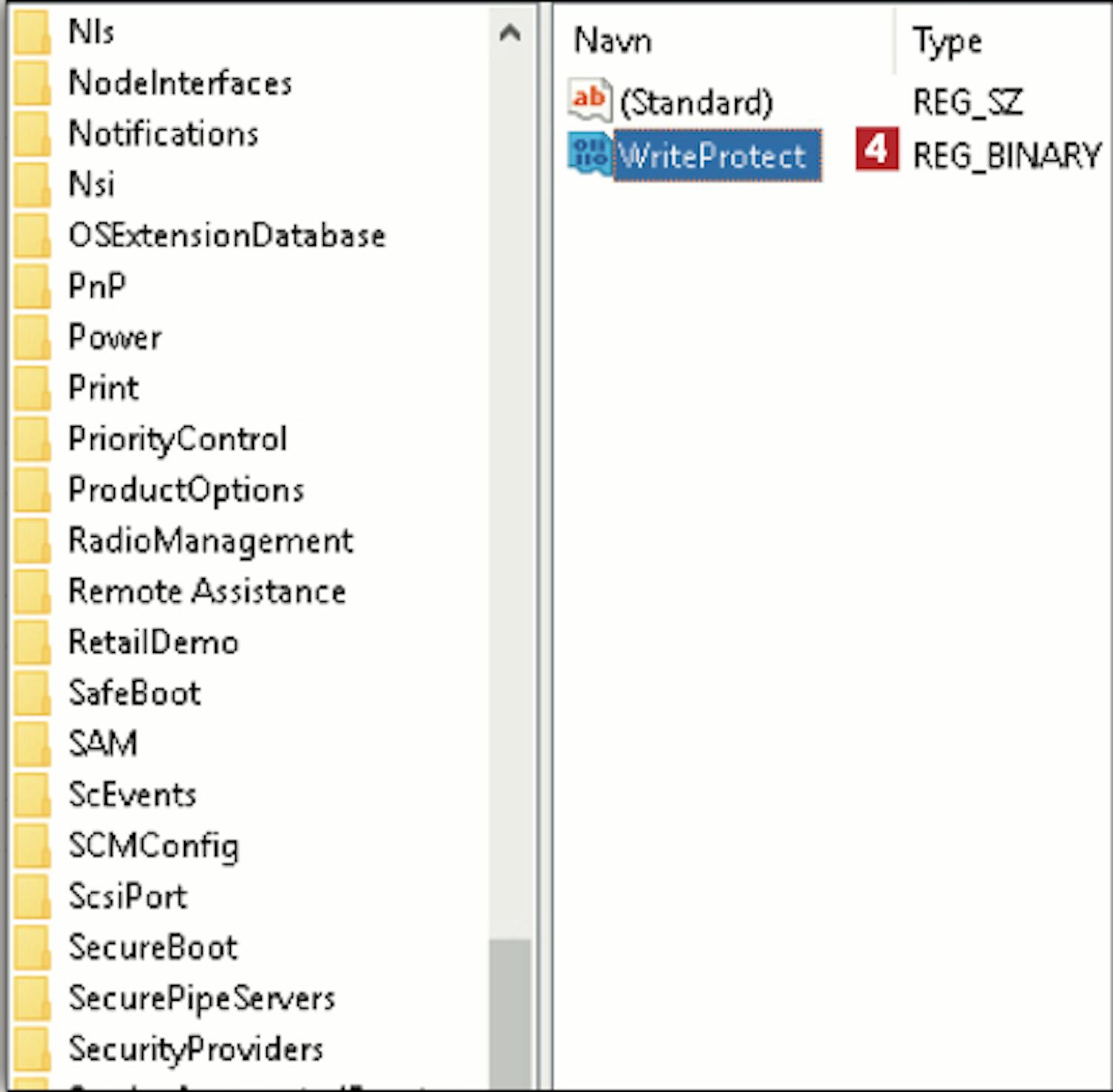Viewport: 1113px width, 1092px height.
Task: Select the WriteProtect value name
Action: [717, 156]
